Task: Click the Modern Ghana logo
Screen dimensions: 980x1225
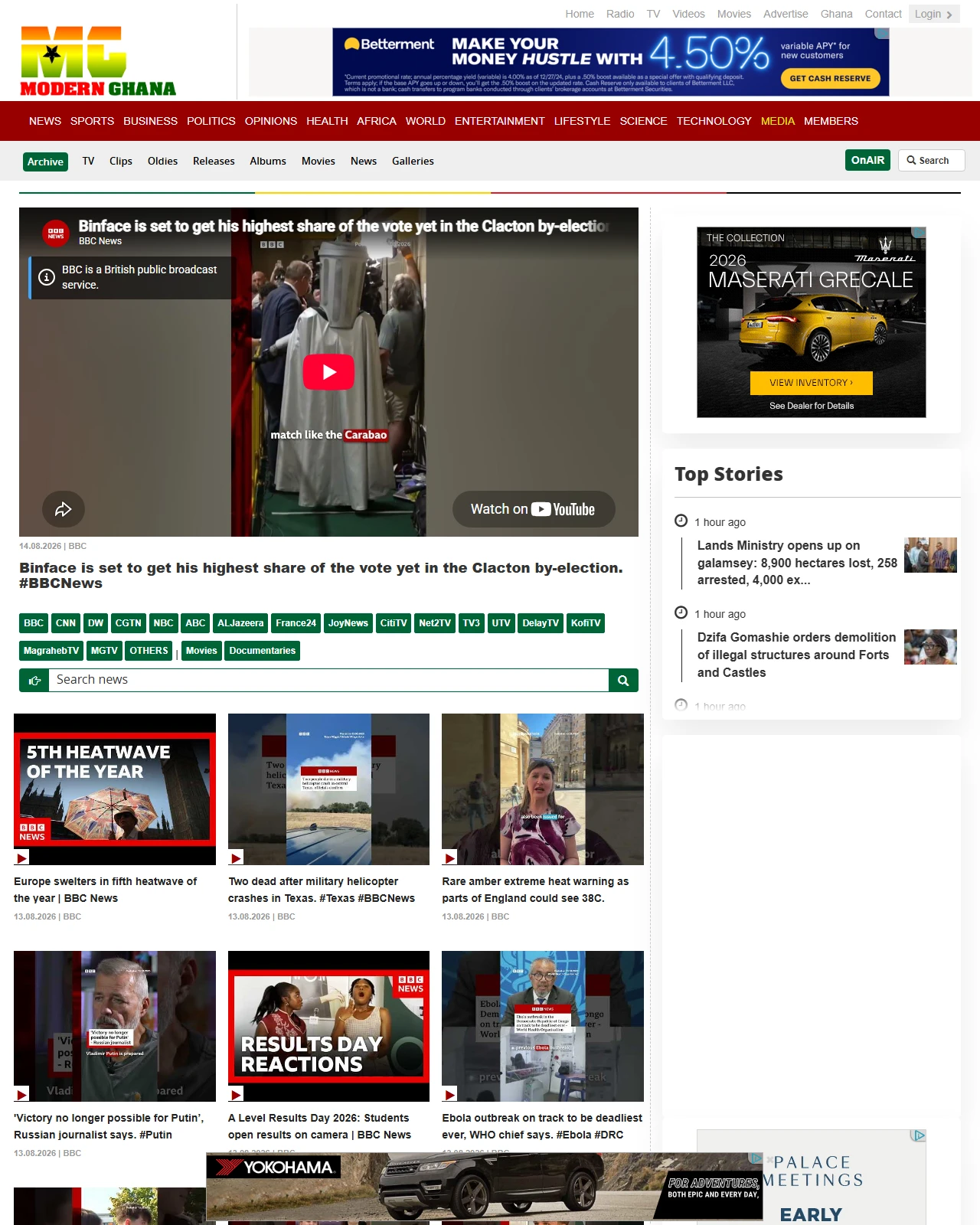Action: point(98,61)
